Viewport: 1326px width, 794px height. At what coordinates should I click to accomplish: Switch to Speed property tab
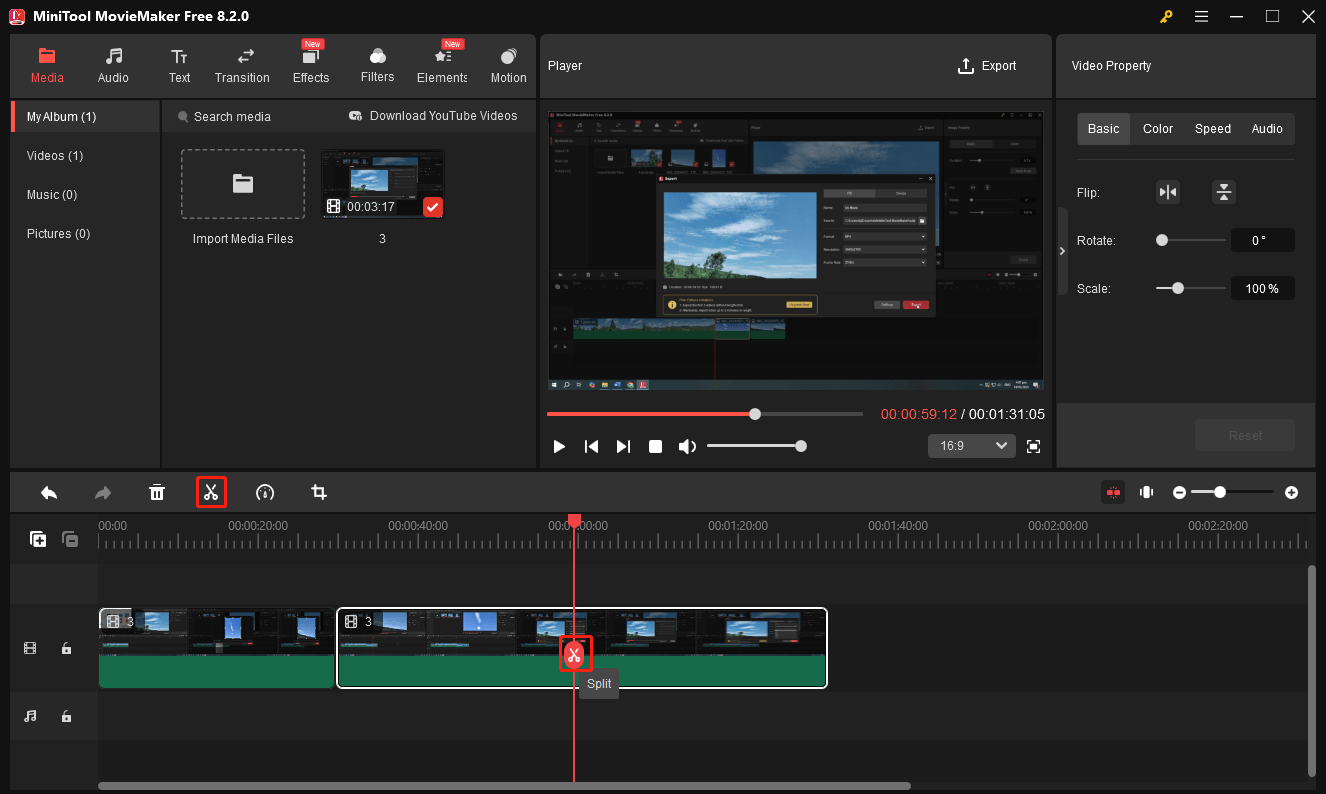[x=1213, y=129]
